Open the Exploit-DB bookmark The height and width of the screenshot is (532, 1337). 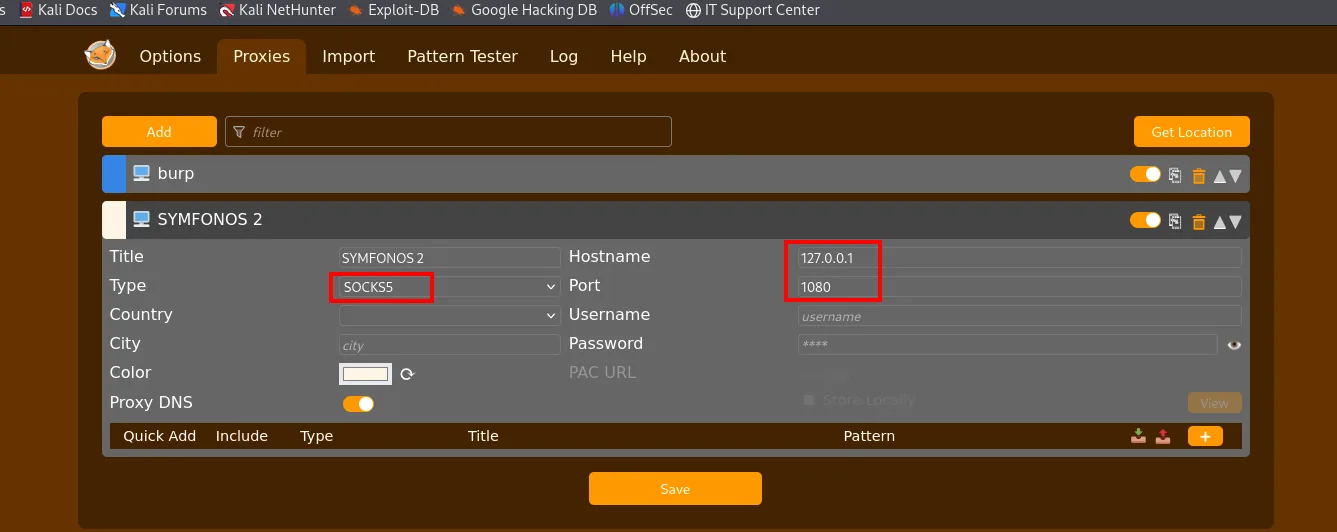[x=394, y=10]
